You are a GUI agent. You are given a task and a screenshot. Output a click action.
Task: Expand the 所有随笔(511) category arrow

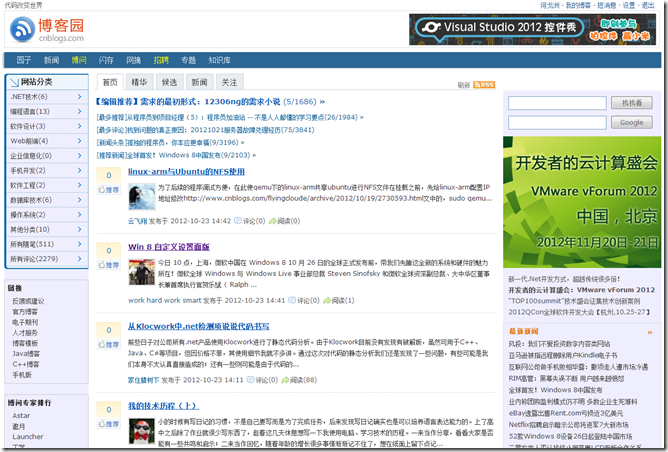pos(79,244)
